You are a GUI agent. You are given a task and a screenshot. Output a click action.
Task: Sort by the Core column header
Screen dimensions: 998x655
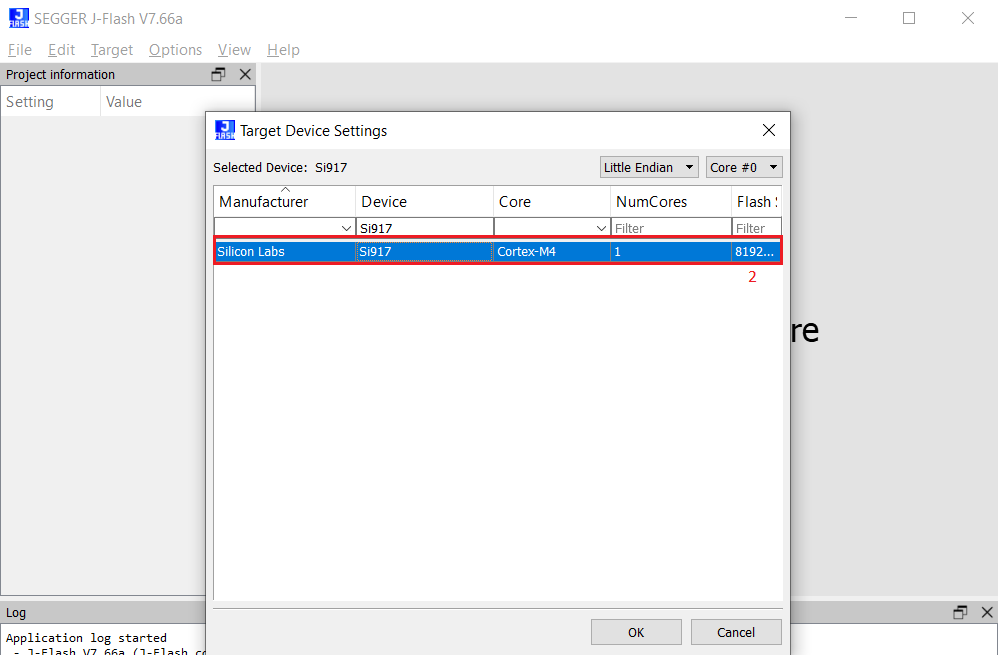[552, 201]
